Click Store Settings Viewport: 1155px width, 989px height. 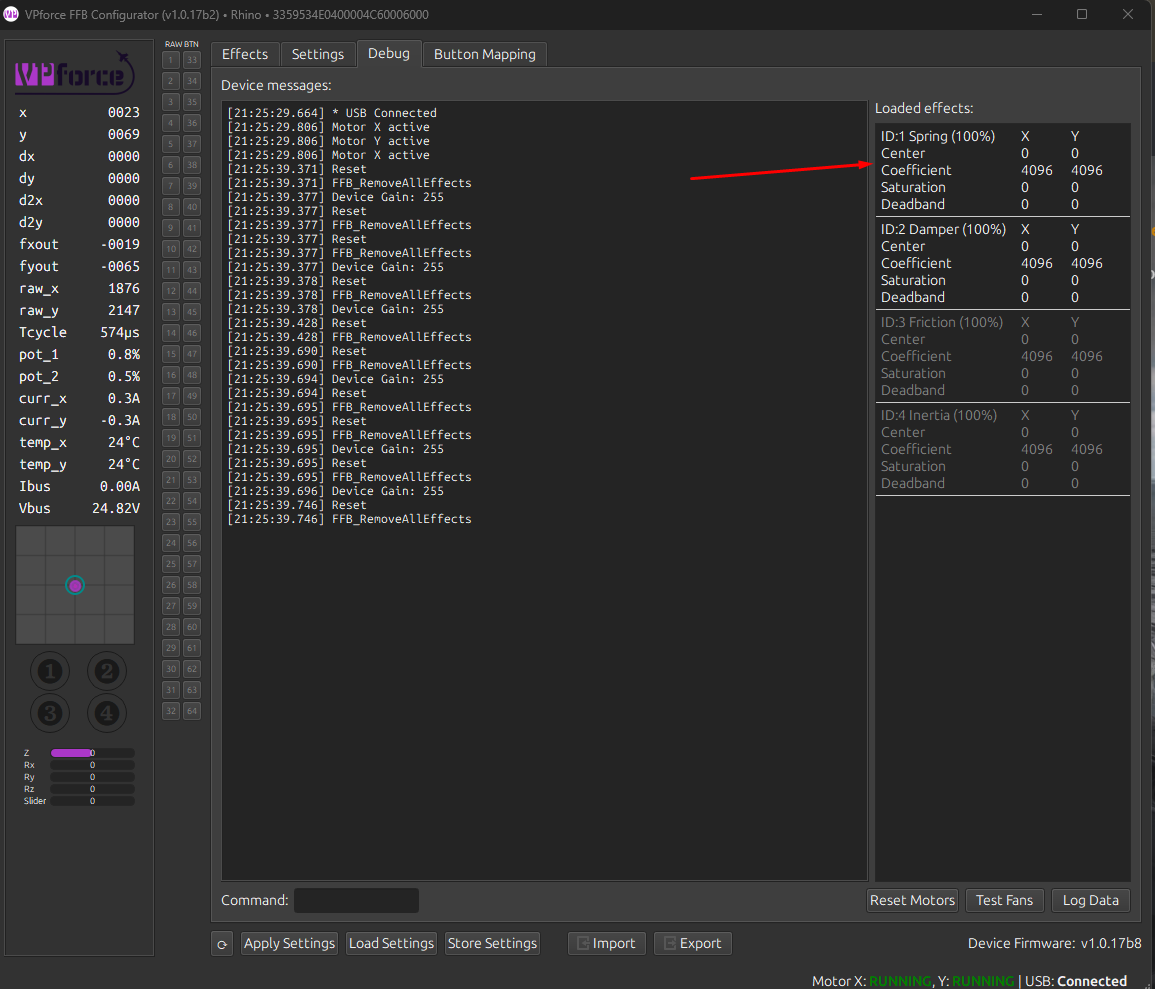[x=492, y=943]
